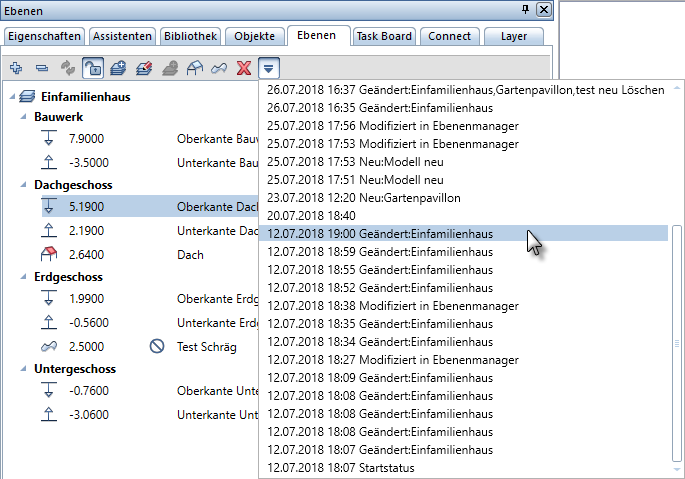Click the minus (collapse all) toolbar icon
685x479 pixels.
(42, 68)
